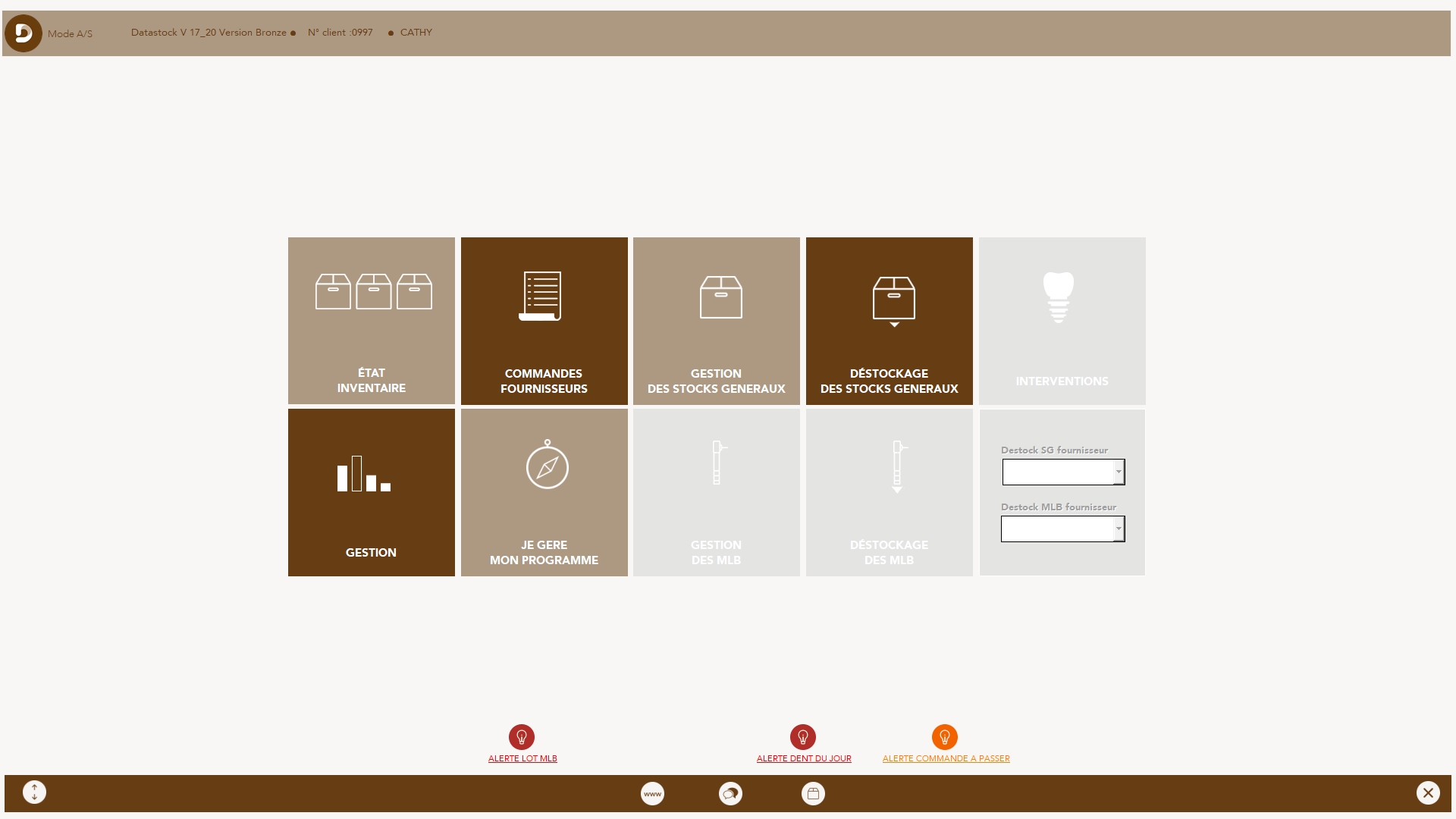Open the Déstockage des MLB tile

click(890, 492)
